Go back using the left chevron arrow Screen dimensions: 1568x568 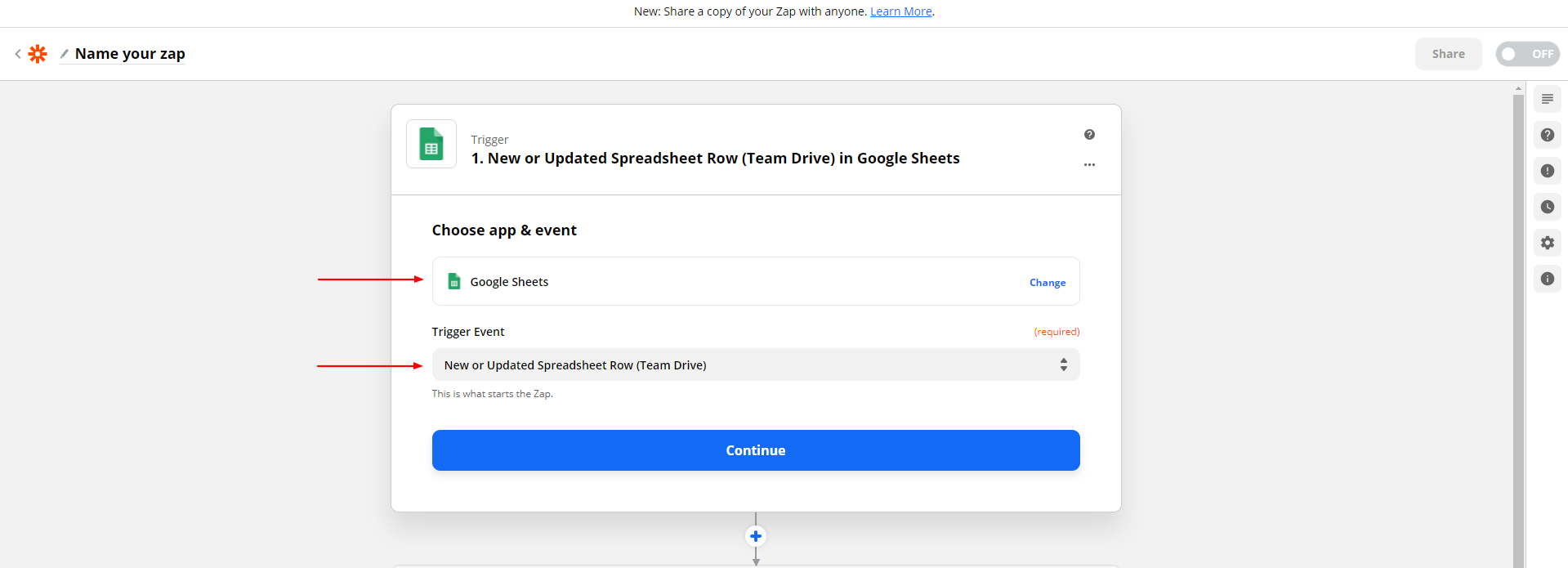(x=18, y=54)
